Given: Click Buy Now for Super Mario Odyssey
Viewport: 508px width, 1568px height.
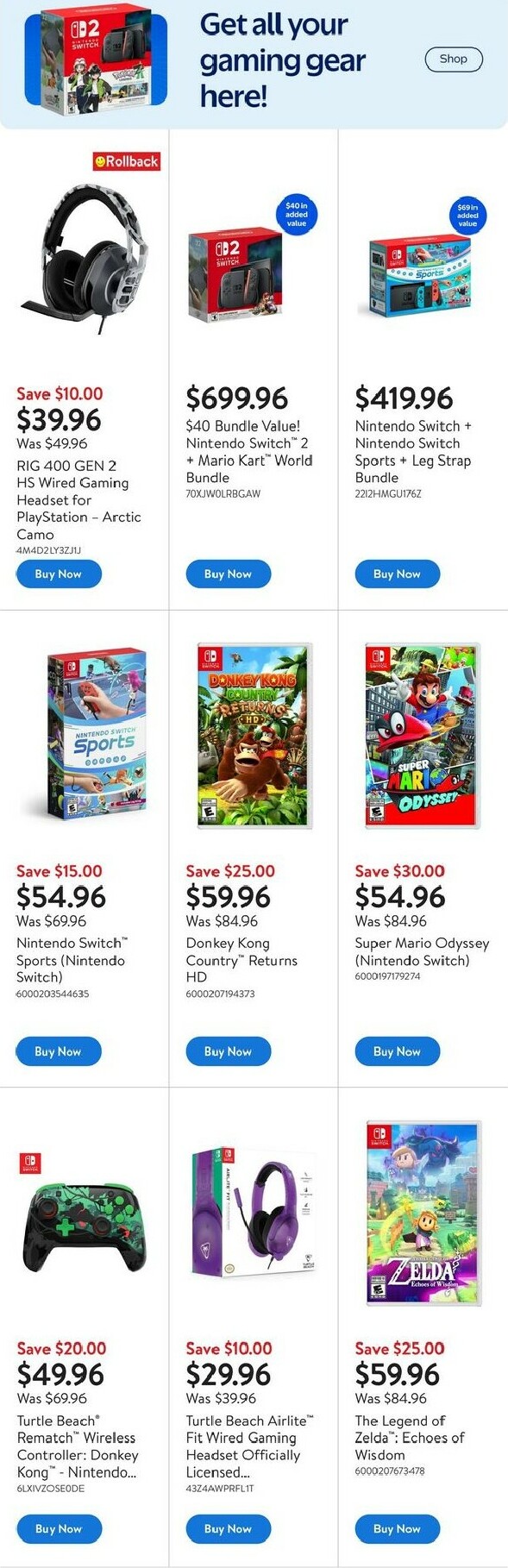Looking at the screenshot, I should point(397,1051).
